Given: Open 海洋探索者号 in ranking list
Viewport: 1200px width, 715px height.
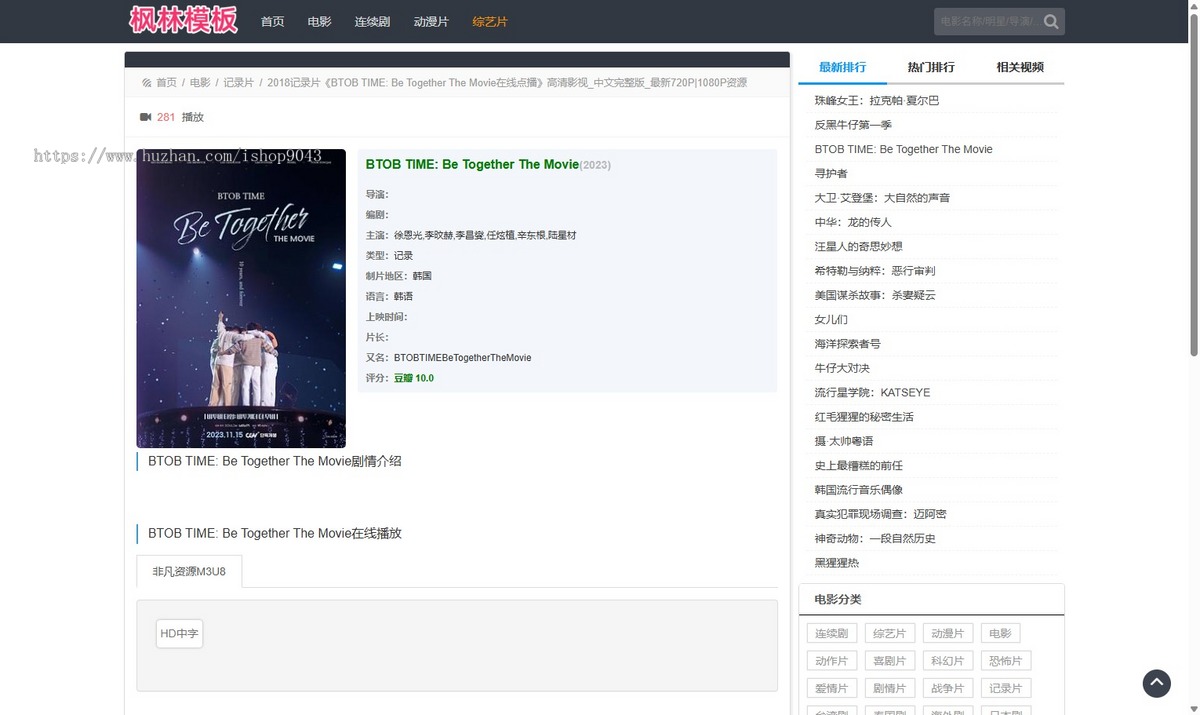Looking at the screenshot, I should tap(847, 344).
